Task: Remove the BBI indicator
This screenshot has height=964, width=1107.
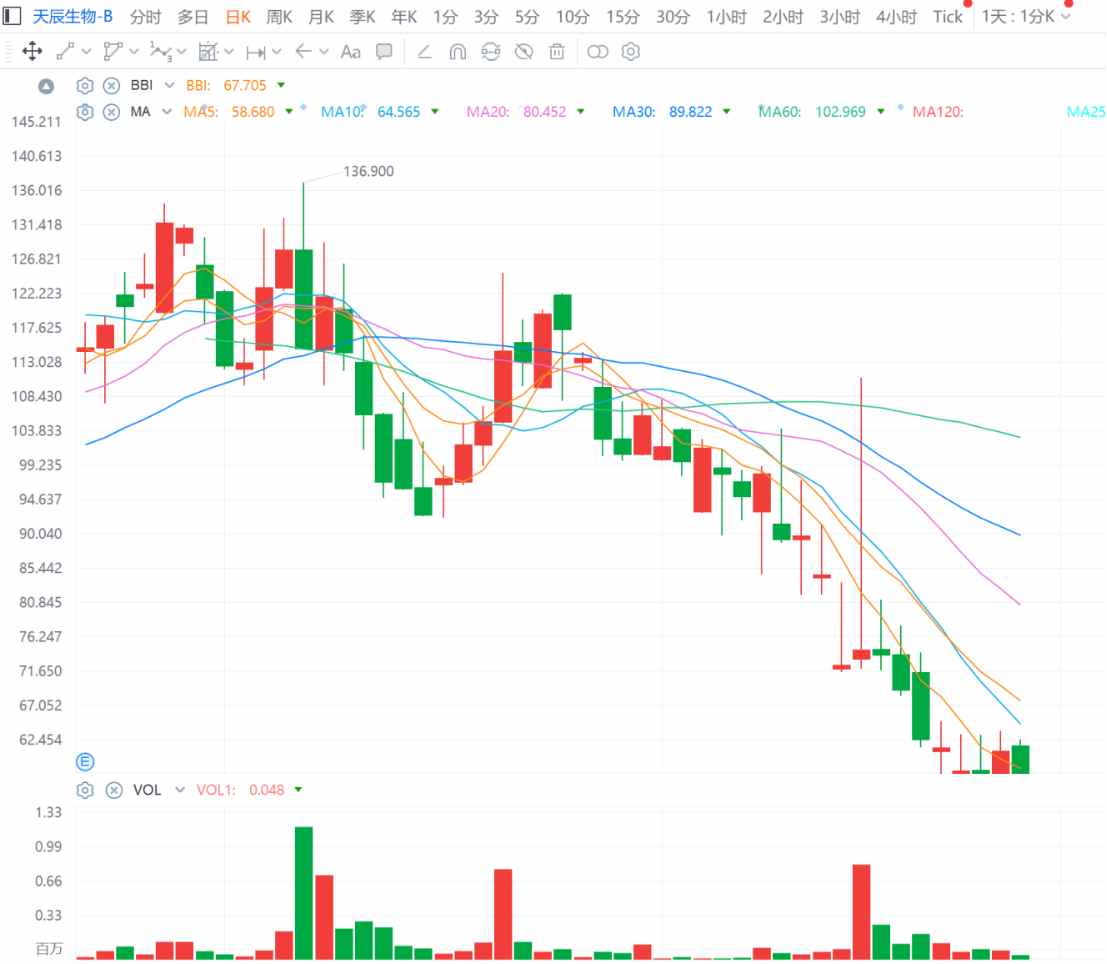Action: (112, 85)
